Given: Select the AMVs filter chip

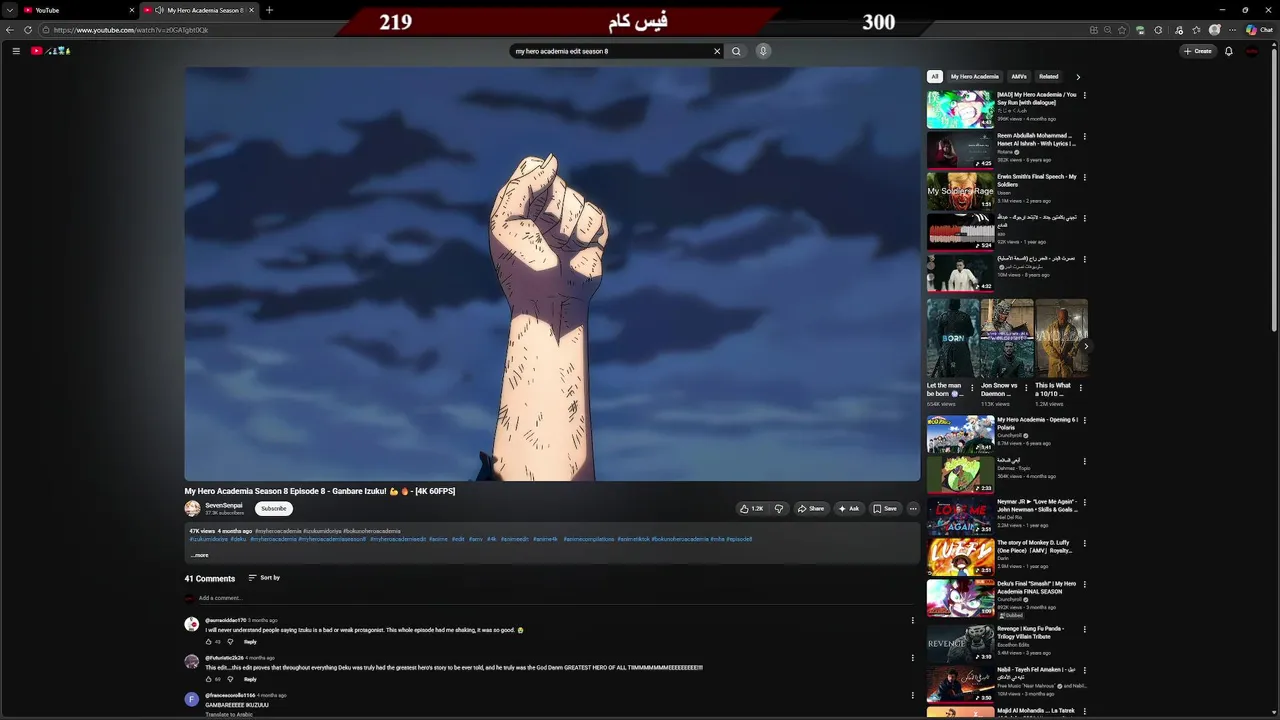Looking at the screenshot, I should 1019,76.
